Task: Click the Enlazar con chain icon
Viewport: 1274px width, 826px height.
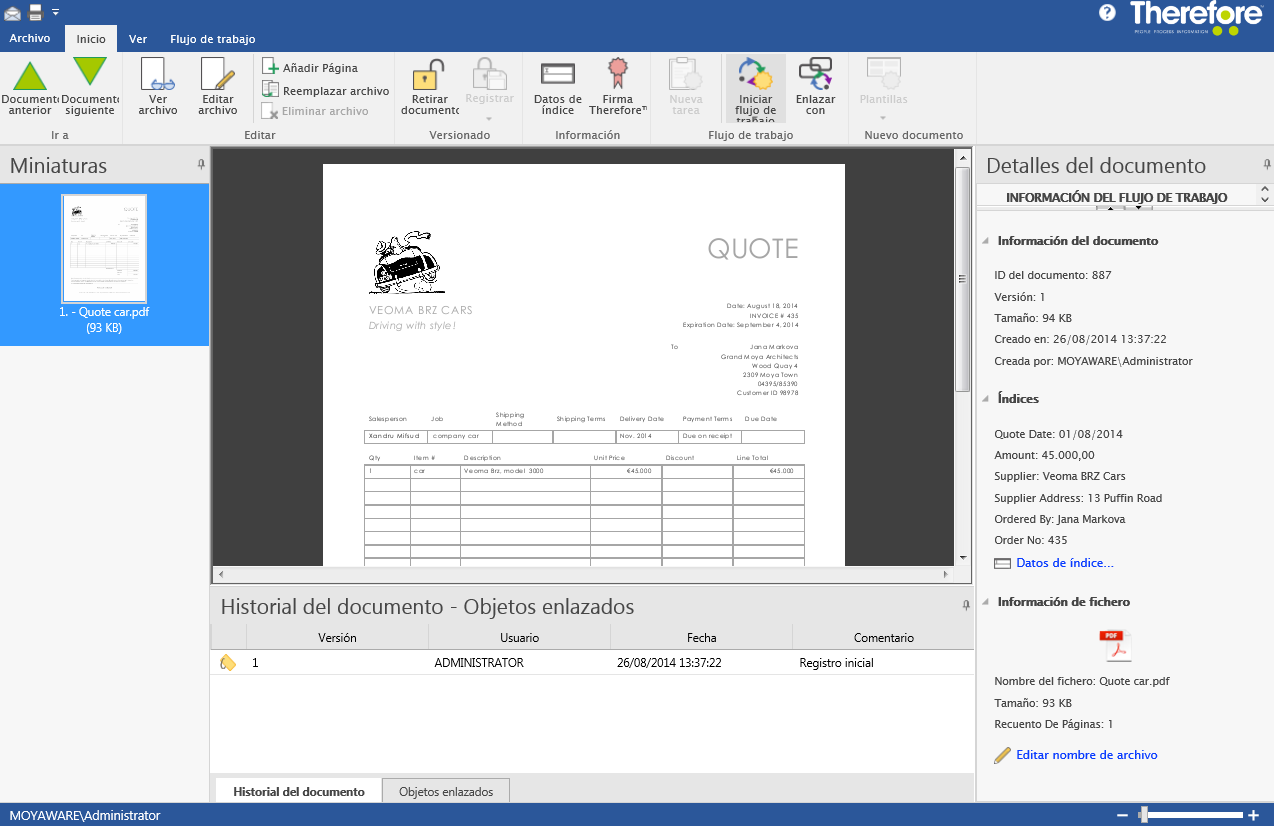Action: [816, 74]
